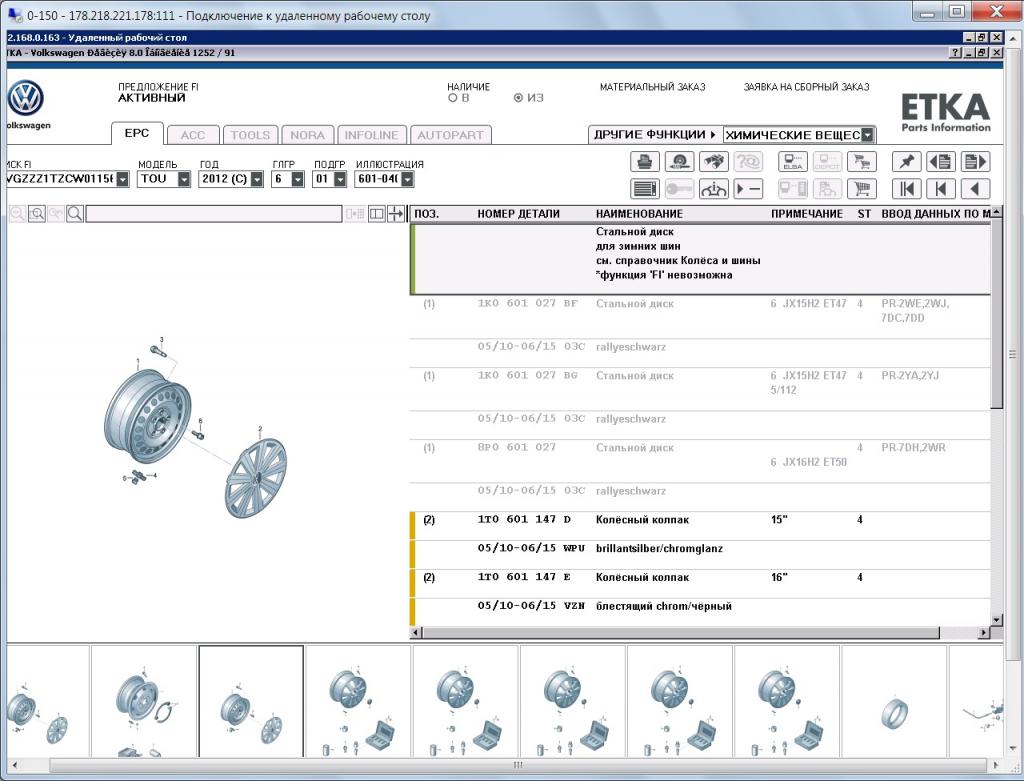Image resolution: width=1024 pixels, height=781 pixels.
Task: Click the МАТЕРИАЛЬНЫЙ ЗАКАЗ label
Action: click(652, 87)
